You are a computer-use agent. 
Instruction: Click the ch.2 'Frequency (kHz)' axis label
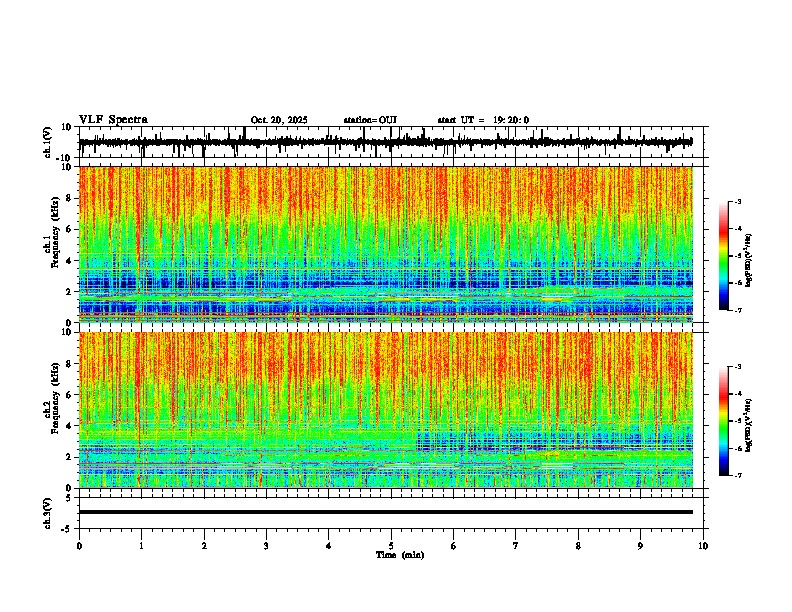[x=55, y=398]
